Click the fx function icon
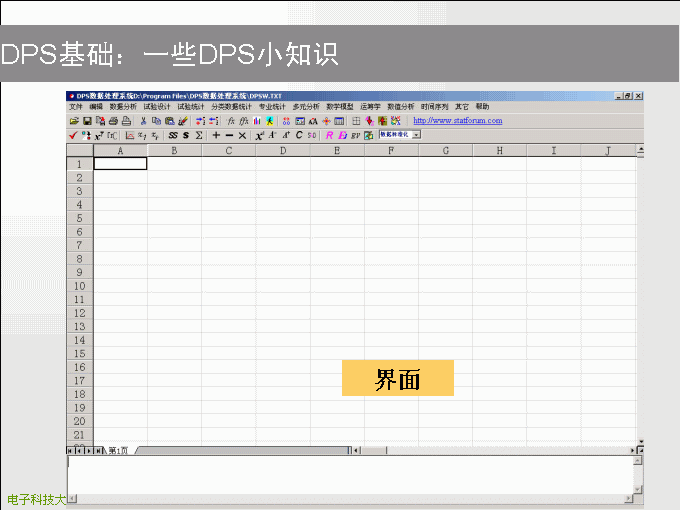Image resolution: width=680 pixels, height=510 pixels. tap(231, 121)
